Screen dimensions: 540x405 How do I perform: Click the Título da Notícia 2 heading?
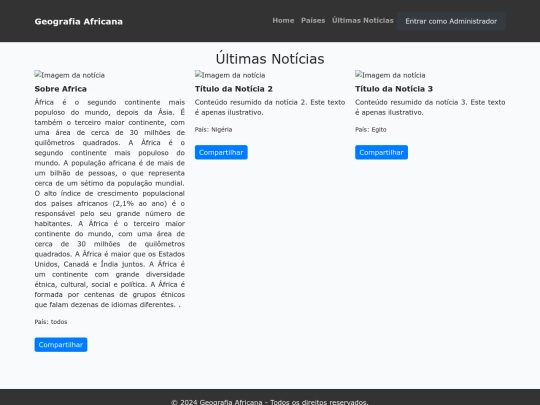coord(233,89)
